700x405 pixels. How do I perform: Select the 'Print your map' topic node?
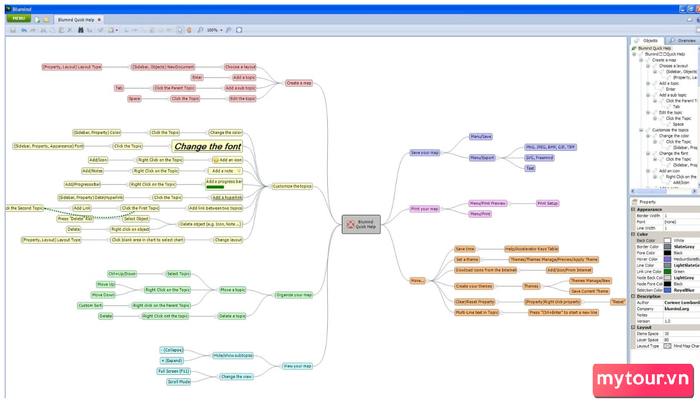tap(425, 209)
